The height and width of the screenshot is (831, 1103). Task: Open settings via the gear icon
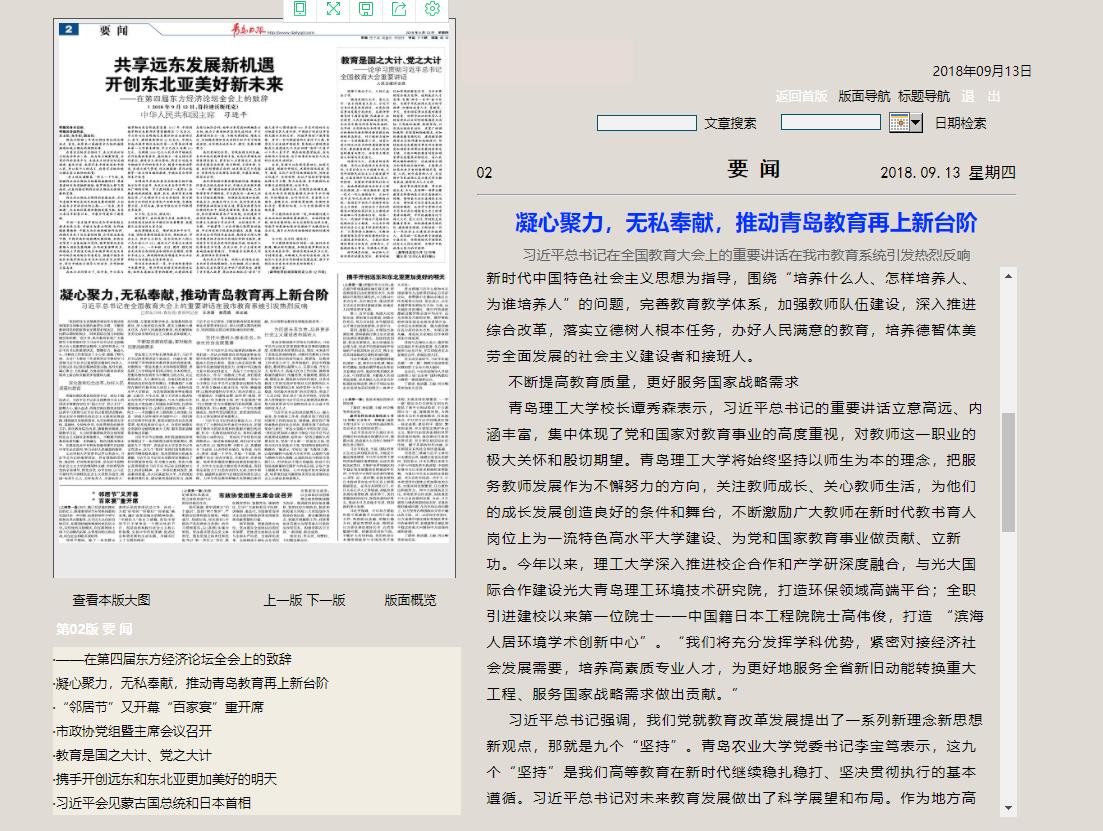coord(432,9)
